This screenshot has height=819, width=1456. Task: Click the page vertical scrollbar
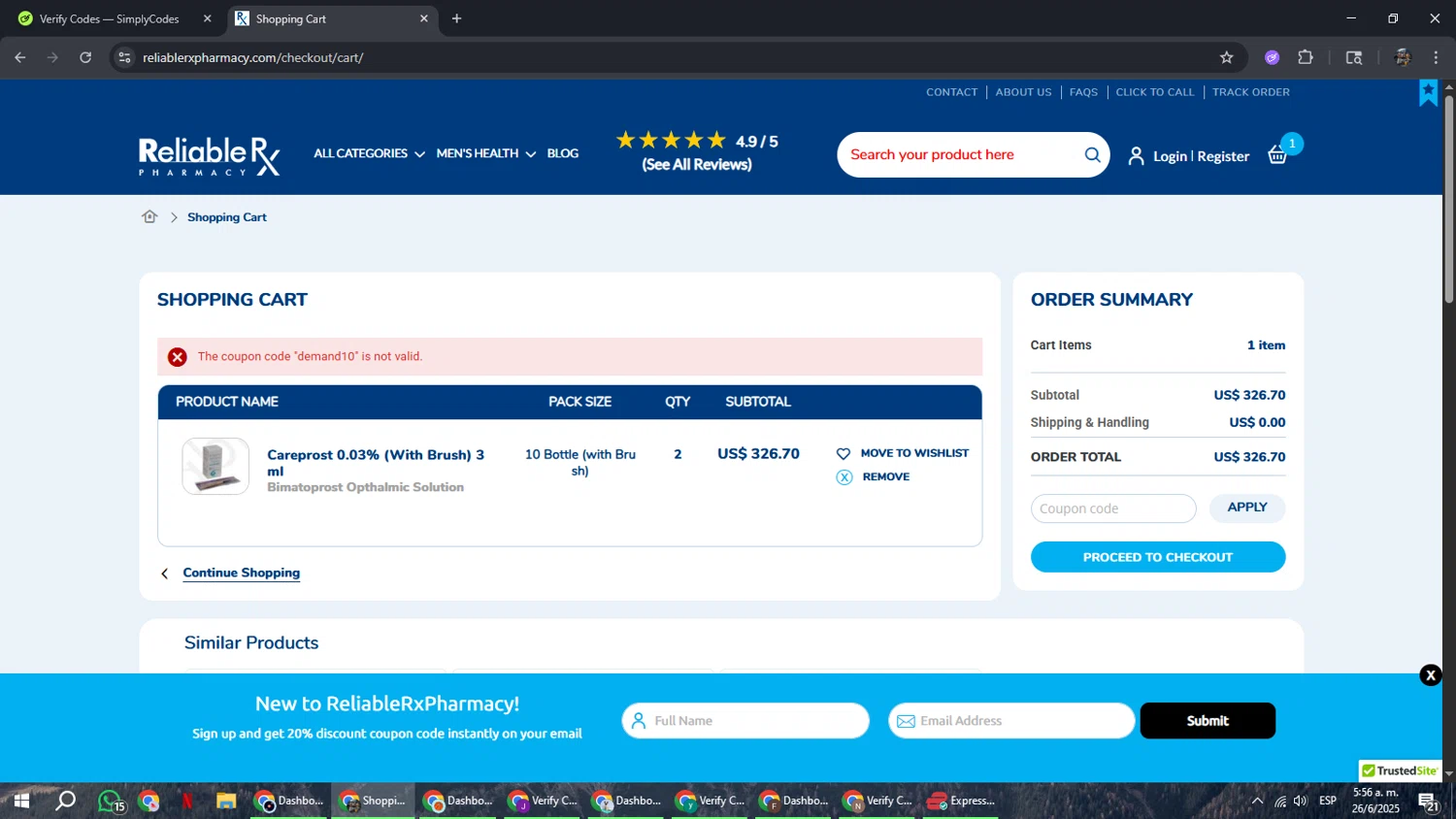click(x=1449, y=199)
